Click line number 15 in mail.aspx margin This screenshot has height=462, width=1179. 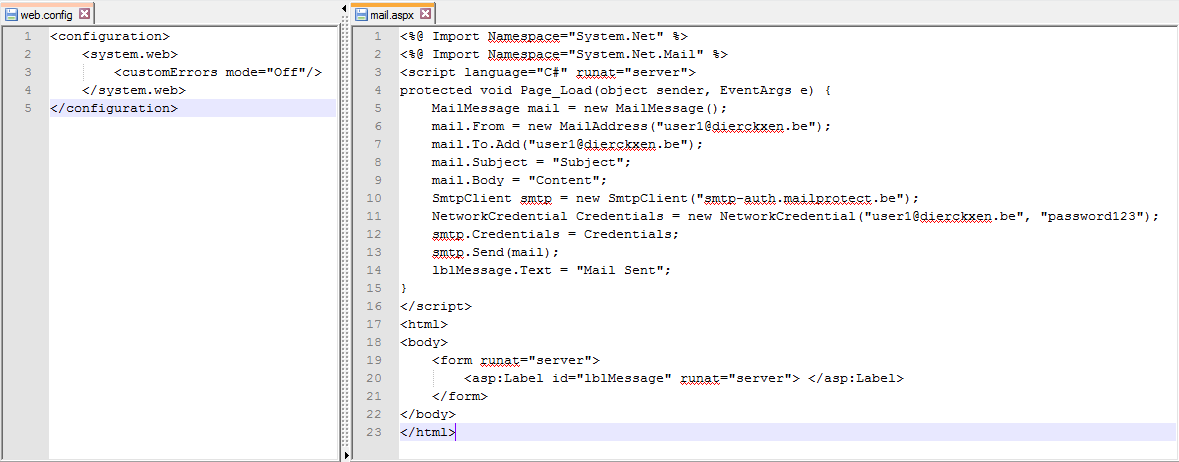pyautogui.click(x=376, y=289)
